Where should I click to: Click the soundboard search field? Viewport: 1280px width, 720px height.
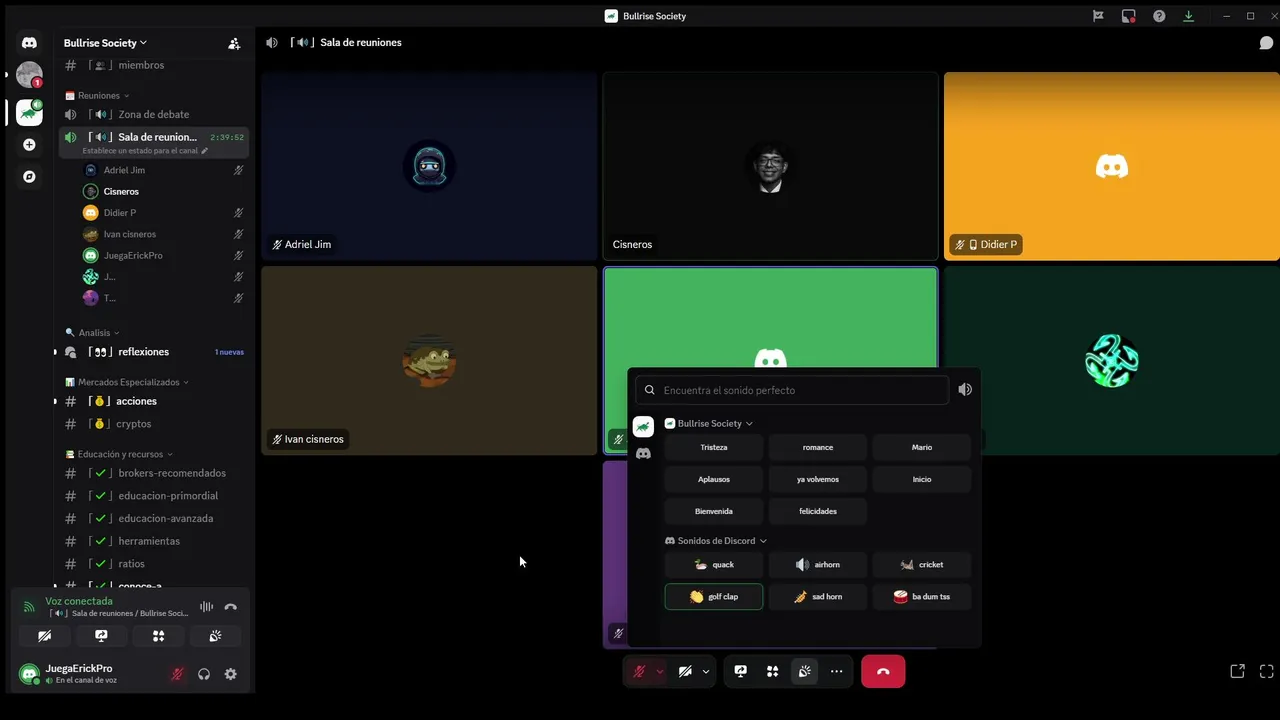tap(792, 390)
